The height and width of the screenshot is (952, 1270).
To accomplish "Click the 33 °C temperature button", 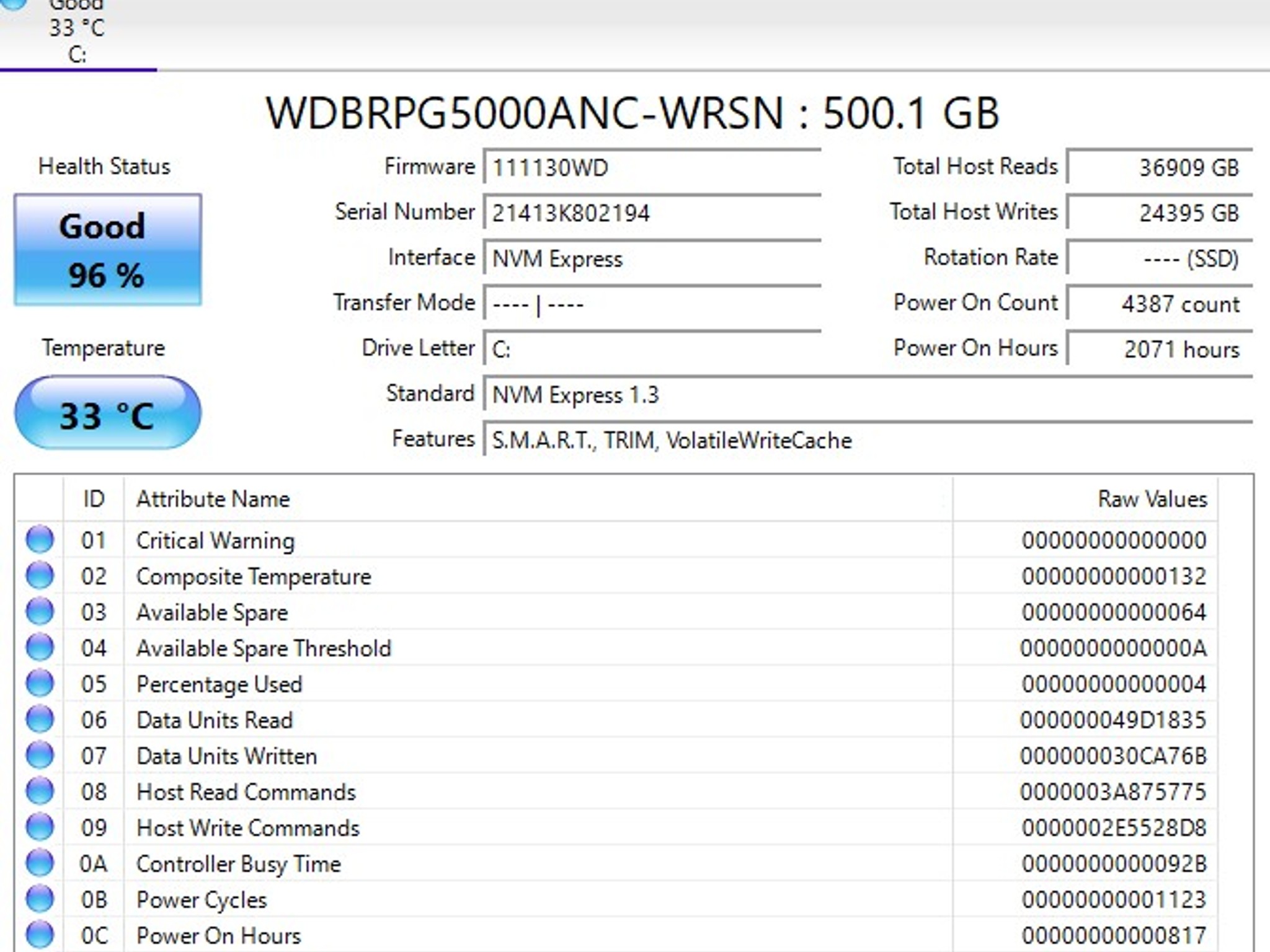I will coord(108,413).
